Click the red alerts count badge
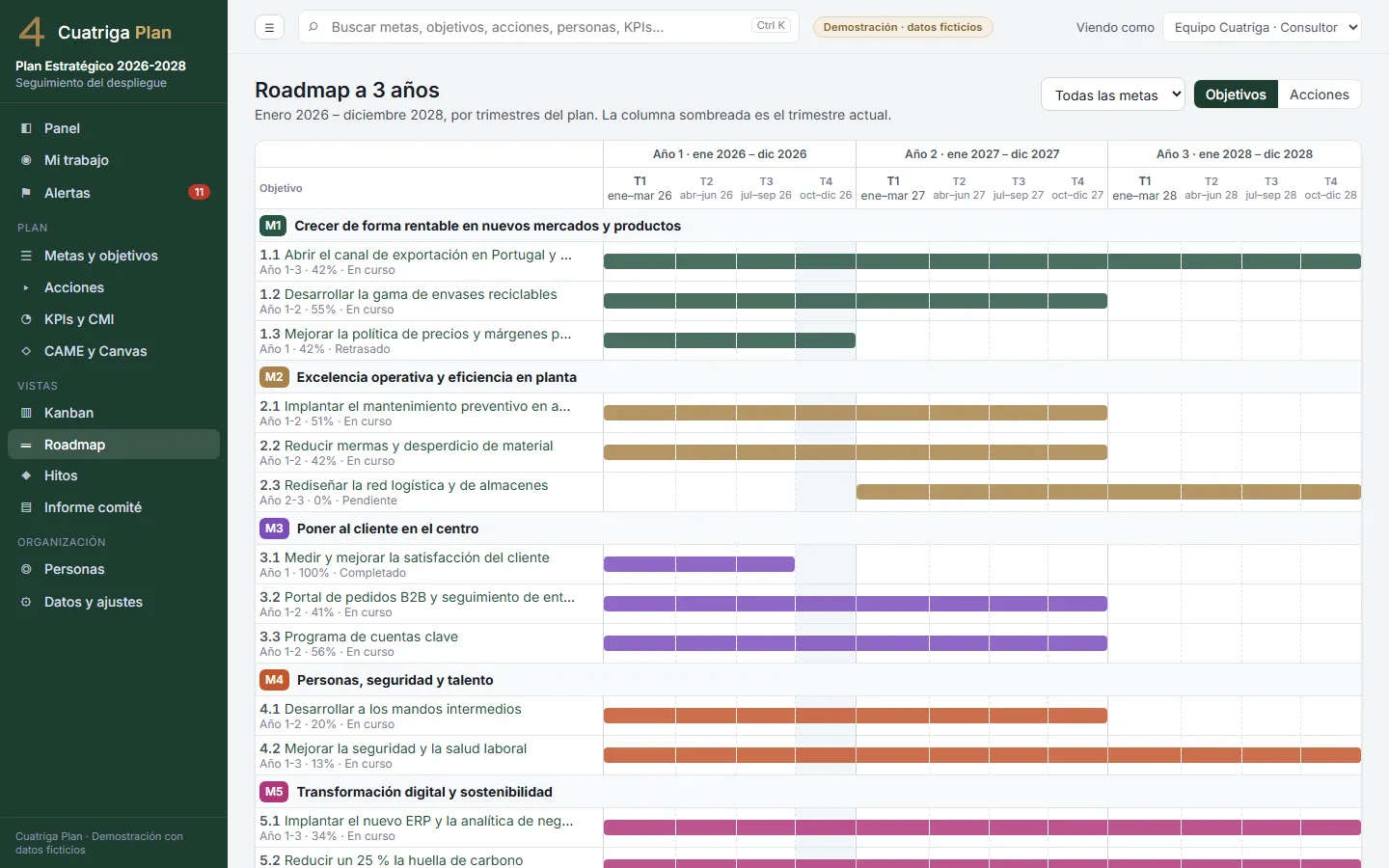The width and height of the screenshot is (1389, 868). tap(199, 192)
